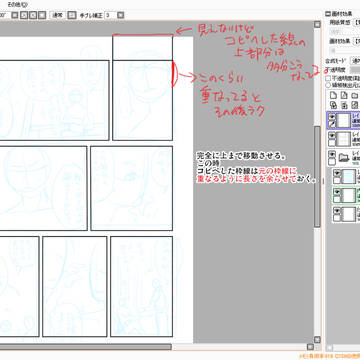Select the purple-highlighted layer thumbnail
Screen dimensions: 360x360
[x=344, y=120]
